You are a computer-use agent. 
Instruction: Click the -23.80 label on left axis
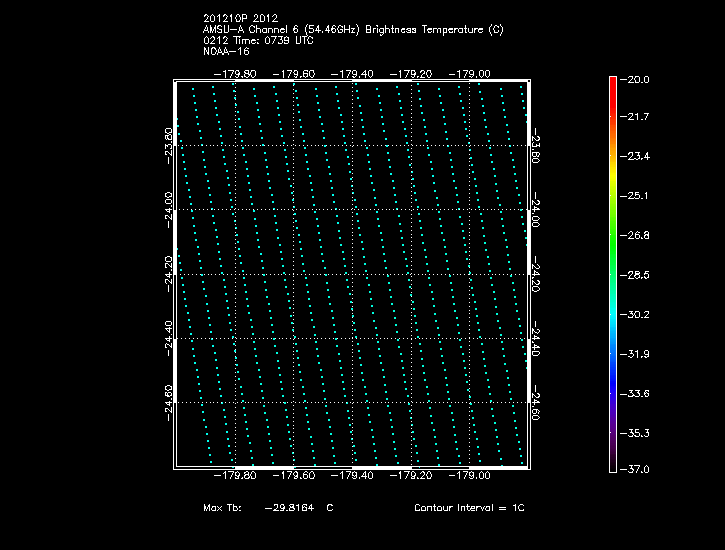click(169, 144)
